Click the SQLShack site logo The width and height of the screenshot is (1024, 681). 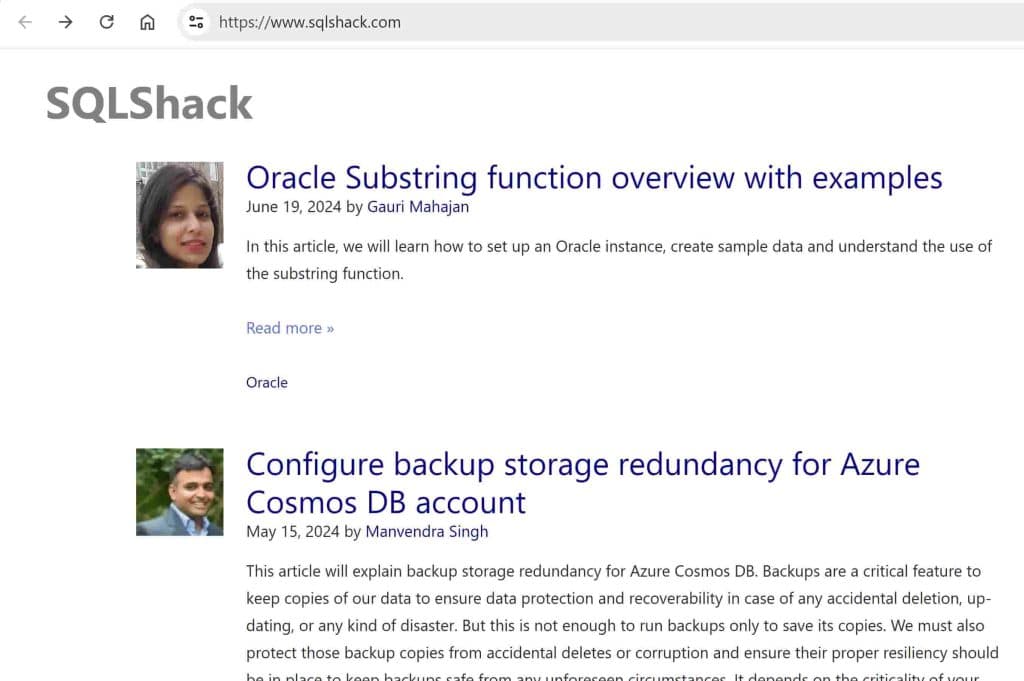(149, 103)
